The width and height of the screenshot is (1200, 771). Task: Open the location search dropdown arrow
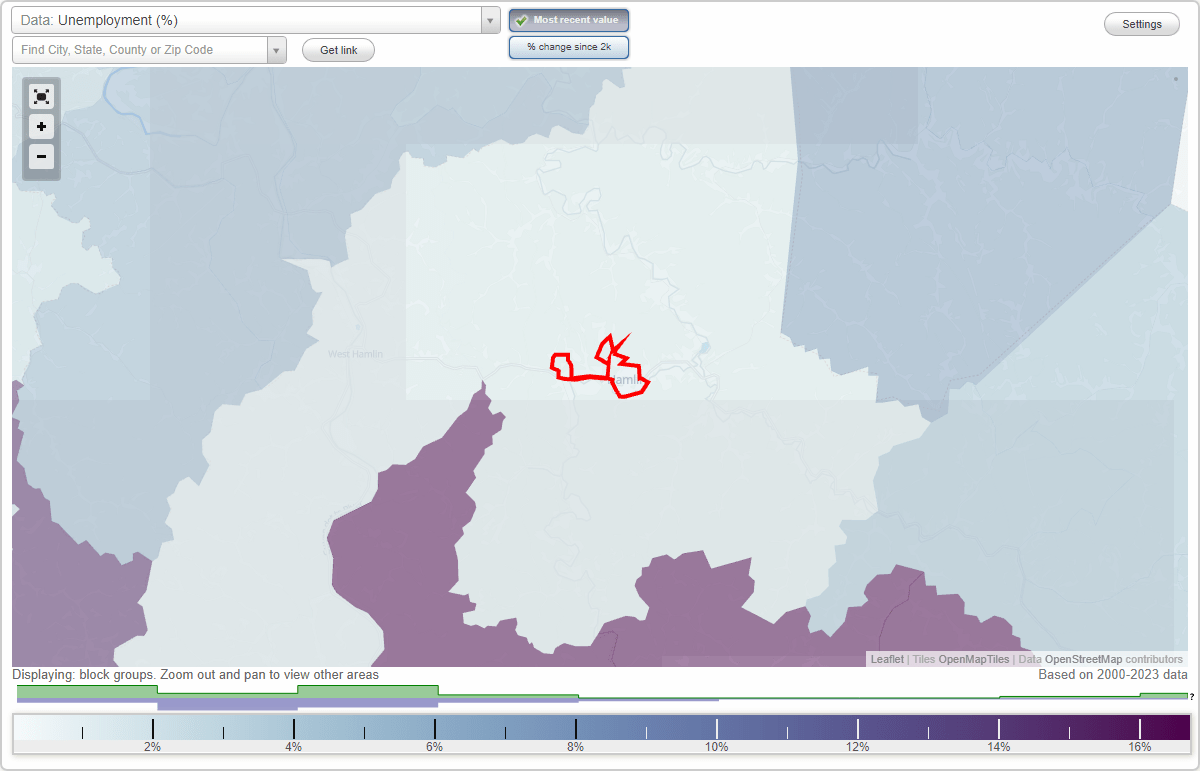point(277,50)
